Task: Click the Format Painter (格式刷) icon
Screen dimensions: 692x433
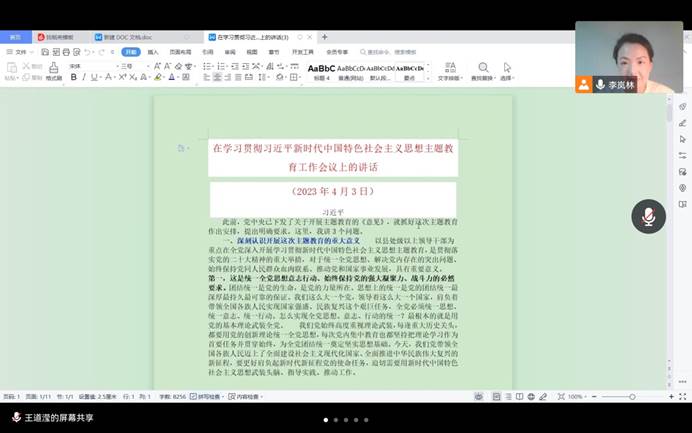Action: click(x=53, y=72)
